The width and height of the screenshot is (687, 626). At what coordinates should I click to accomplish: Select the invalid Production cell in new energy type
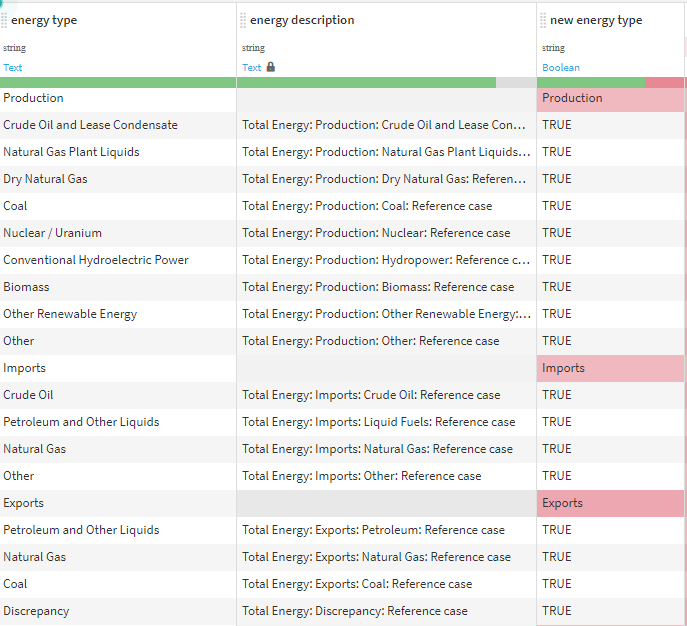pyautogui.click(x=610, y=98)
